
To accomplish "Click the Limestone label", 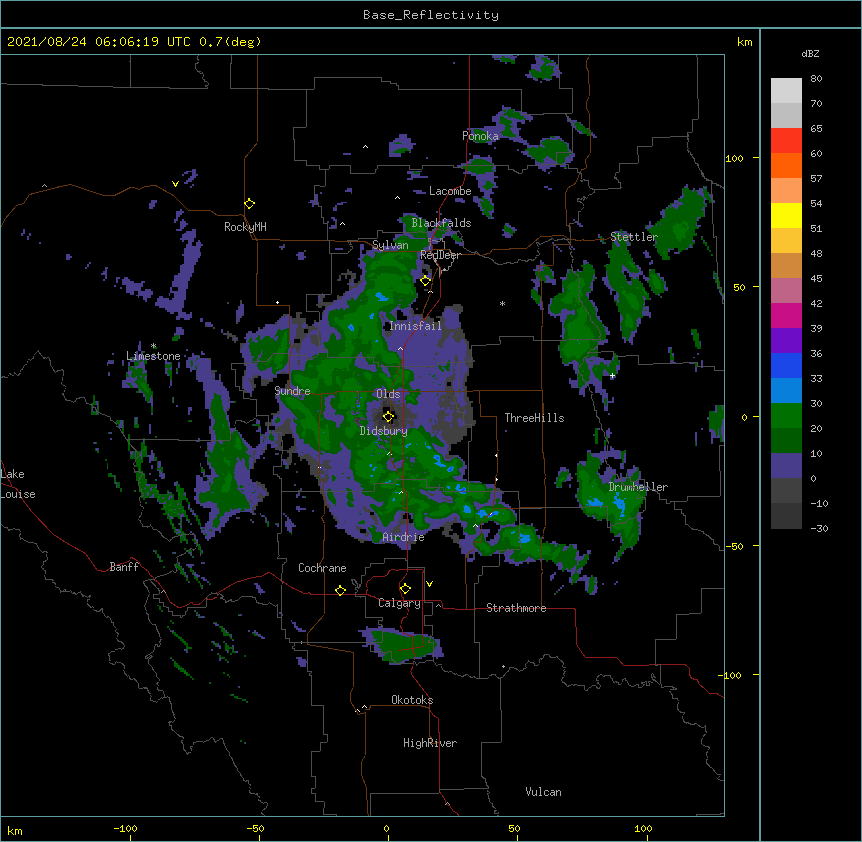I will [153, 356].
